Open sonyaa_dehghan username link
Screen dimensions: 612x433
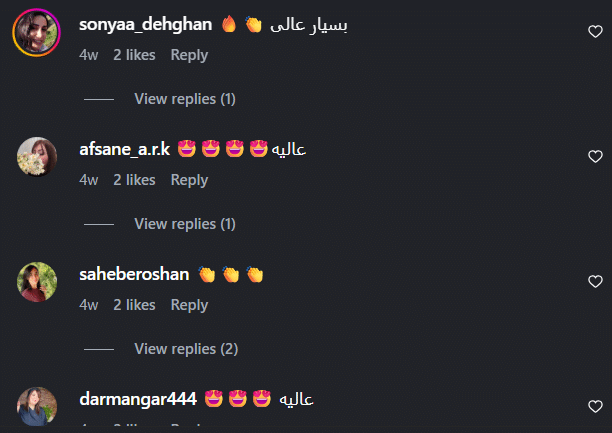(146, 25)
